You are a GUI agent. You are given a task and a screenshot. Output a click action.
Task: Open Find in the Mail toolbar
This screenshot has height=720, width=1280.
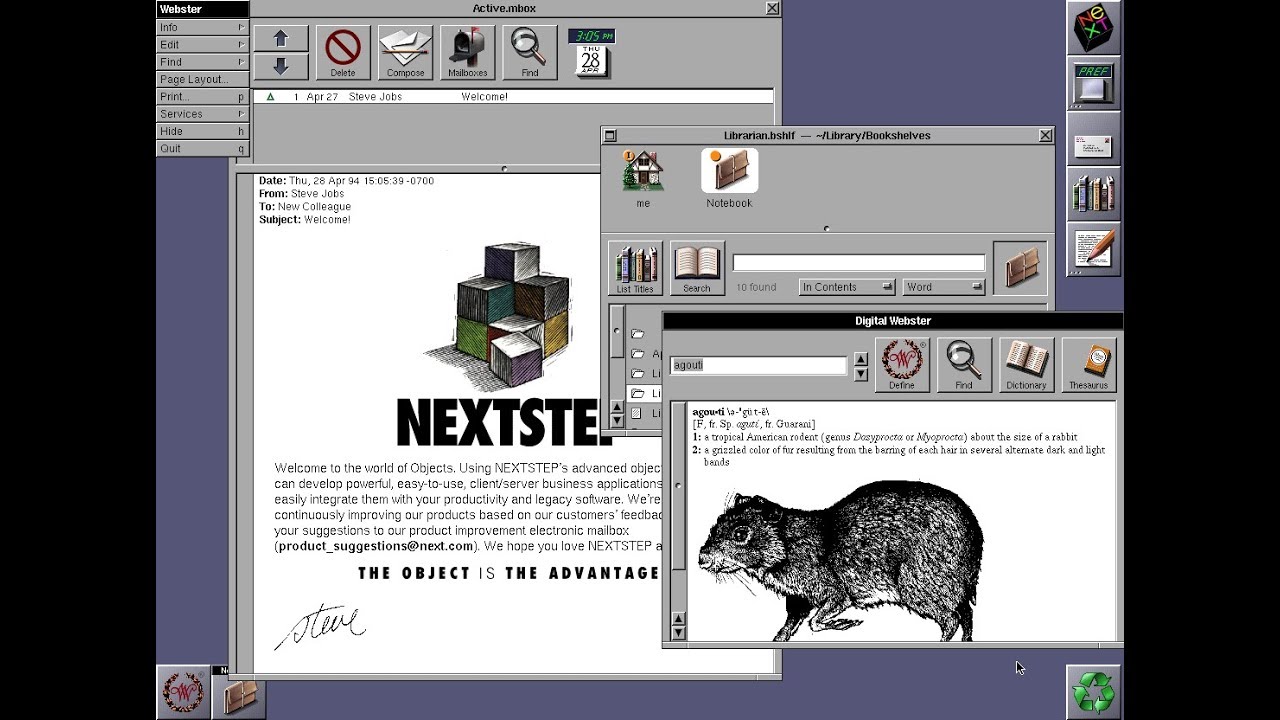pos(530,52)
